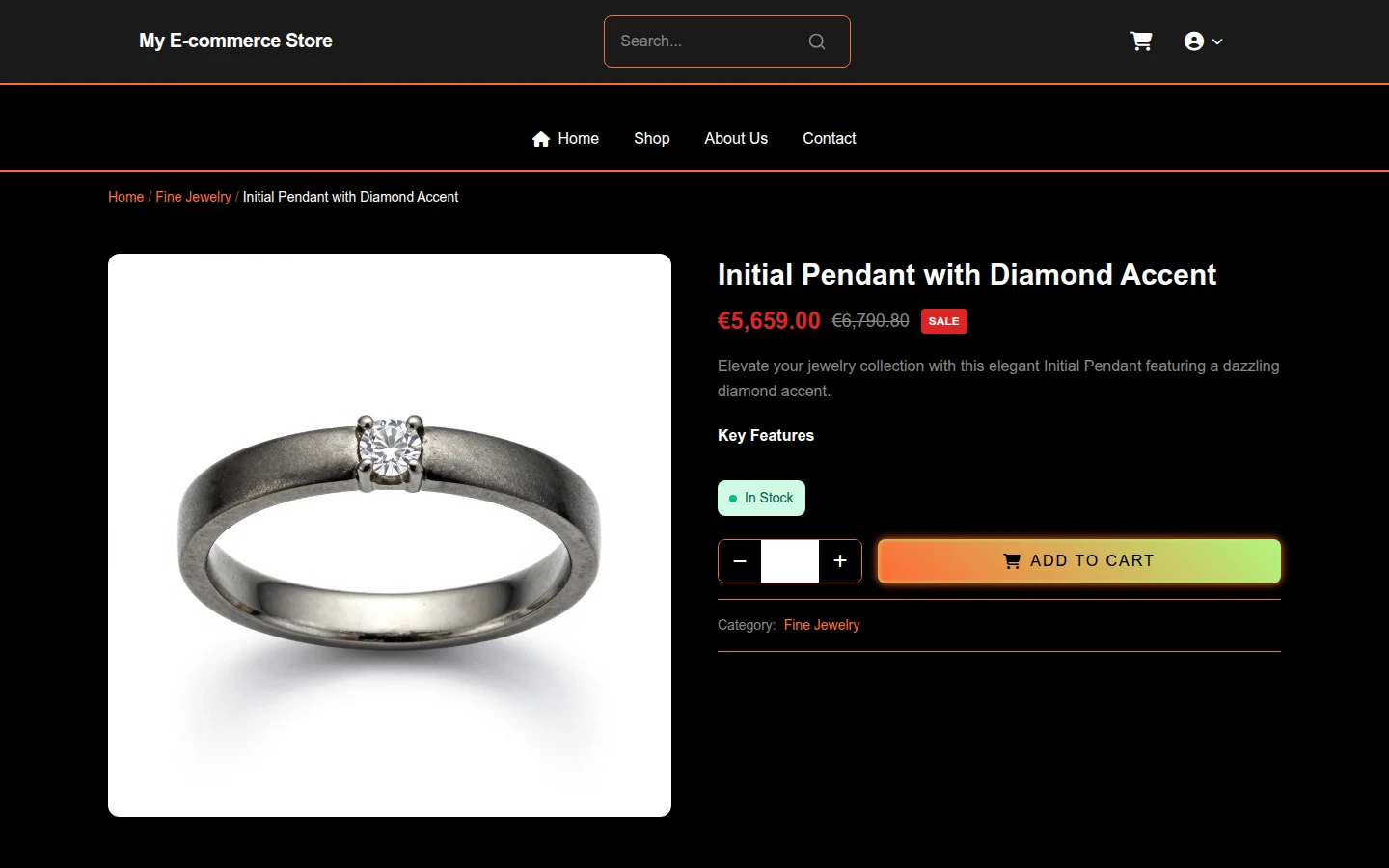
Task: Open the Fine Jewelry category link
Action: coord(822,625)
